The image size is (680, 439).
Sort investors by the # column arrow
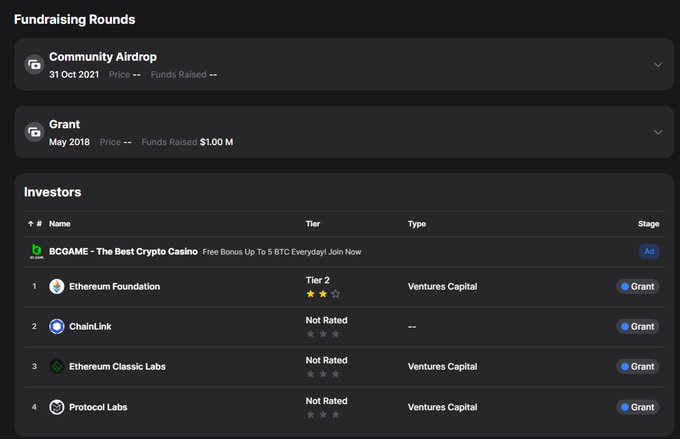31,224
